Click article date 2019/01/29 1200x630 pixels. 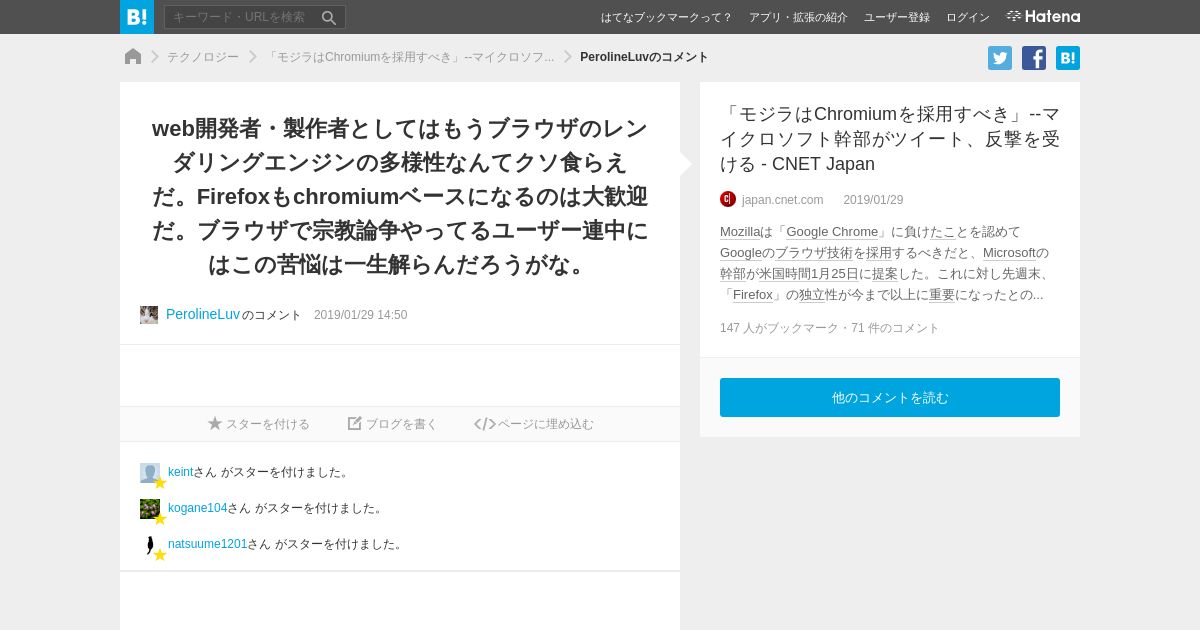point(873,200)
